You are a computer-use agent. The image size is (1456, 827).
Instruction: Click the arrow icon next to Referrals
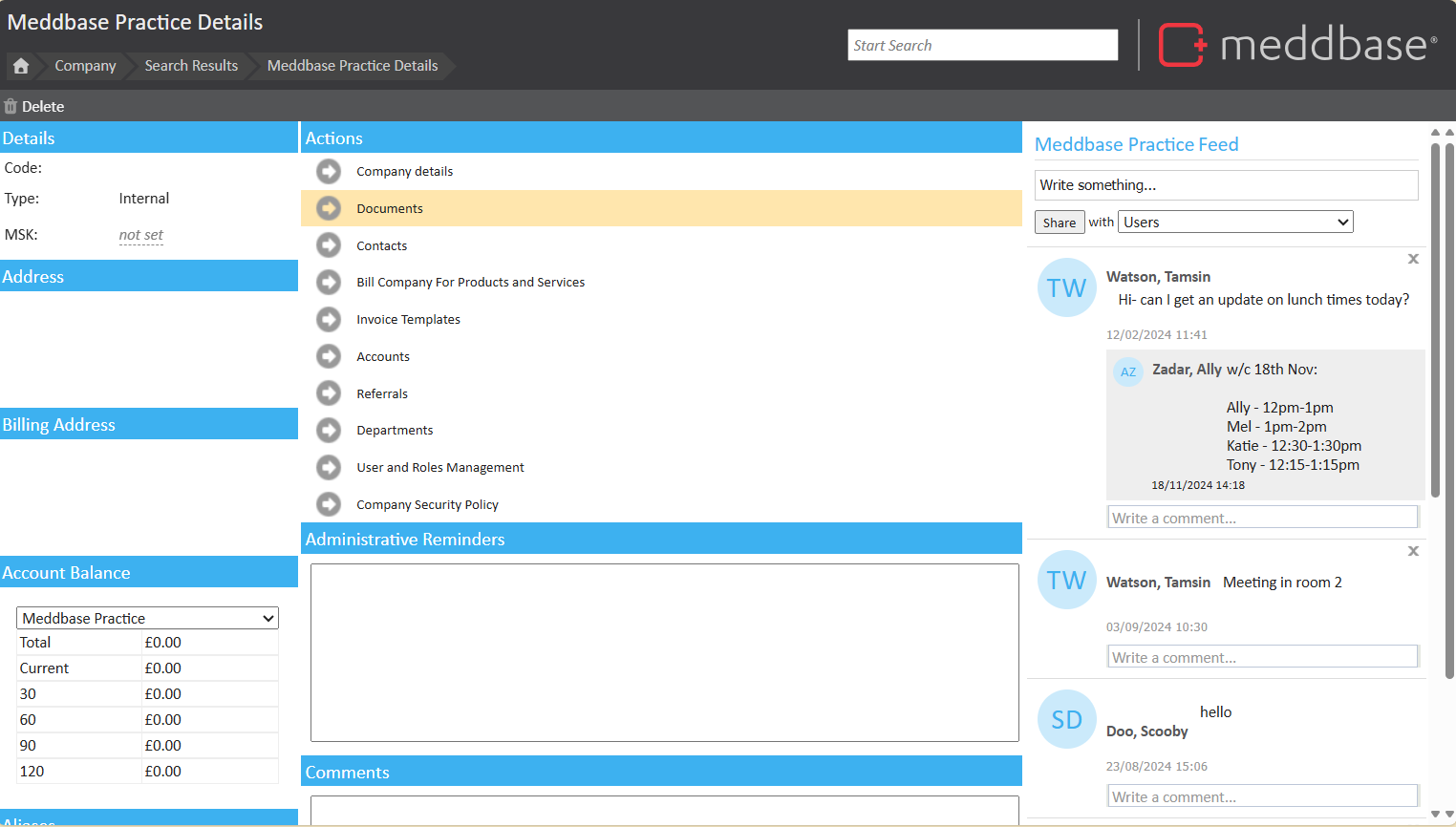click(x=329, y=393)
